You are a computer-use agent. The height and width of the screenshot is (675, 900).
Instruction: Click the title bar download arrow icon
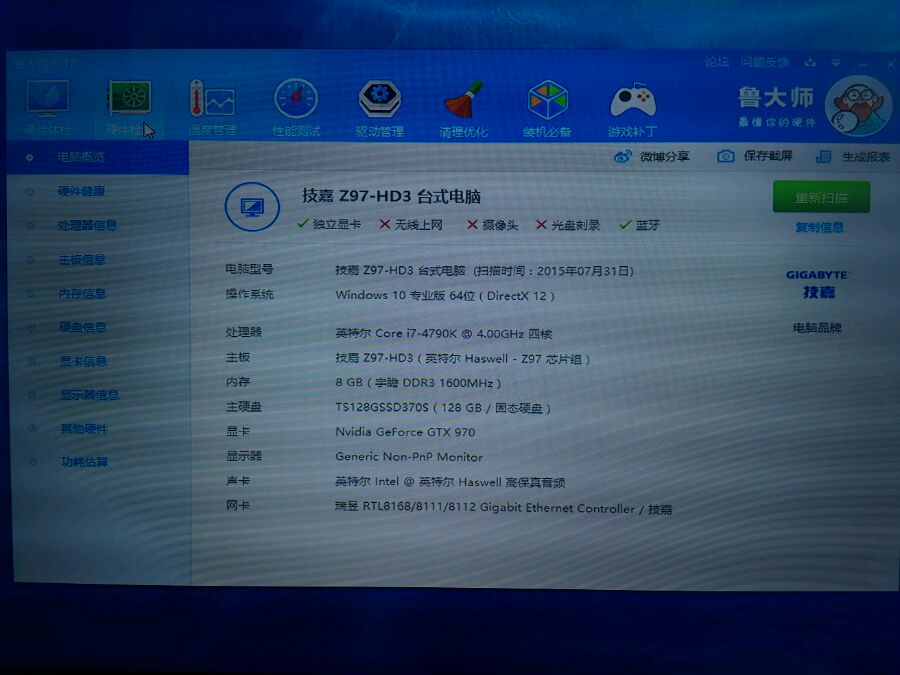tap(810, 62)
